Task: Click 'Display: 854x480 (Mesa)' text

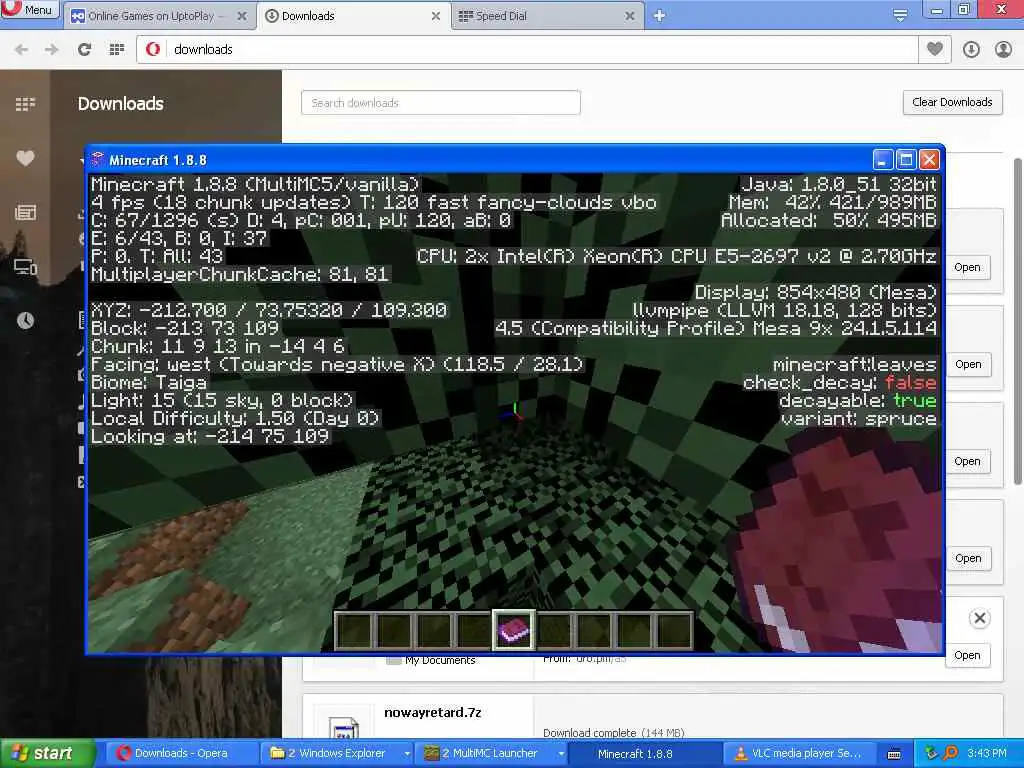Action: 816,293
